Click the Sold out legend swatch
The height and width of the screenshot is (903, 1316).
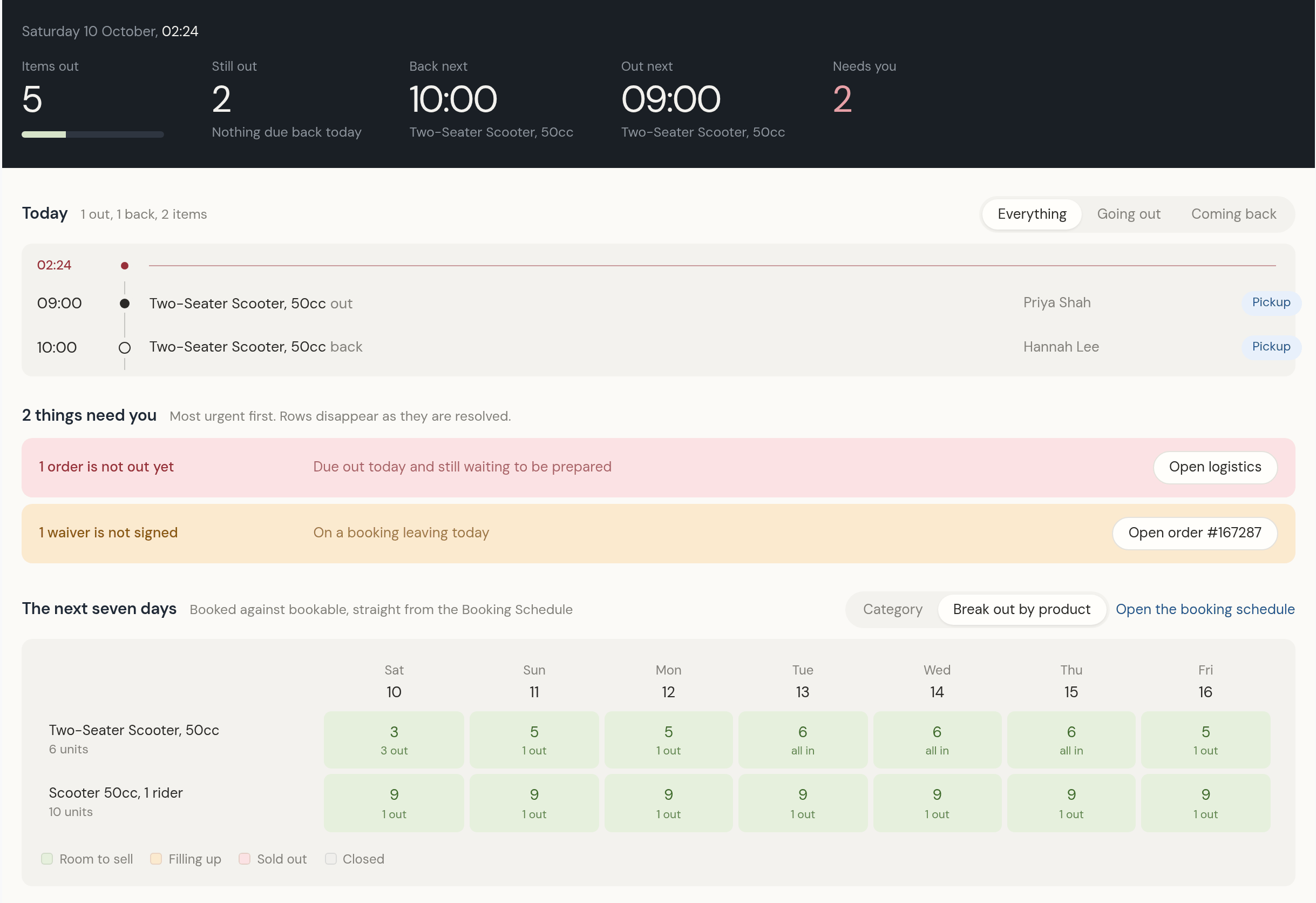[x=244, y=859]
